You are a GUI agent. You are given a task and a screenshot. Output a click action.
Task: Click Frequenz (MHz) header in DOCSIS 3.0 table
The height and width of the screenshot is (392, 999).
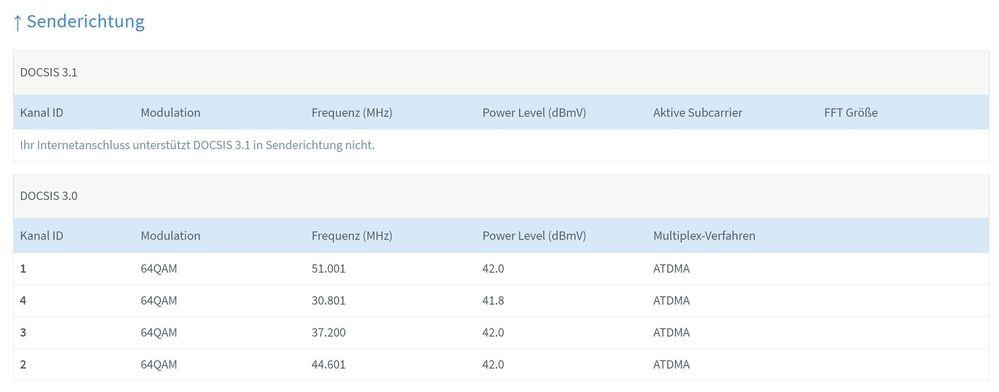(352, 236)
